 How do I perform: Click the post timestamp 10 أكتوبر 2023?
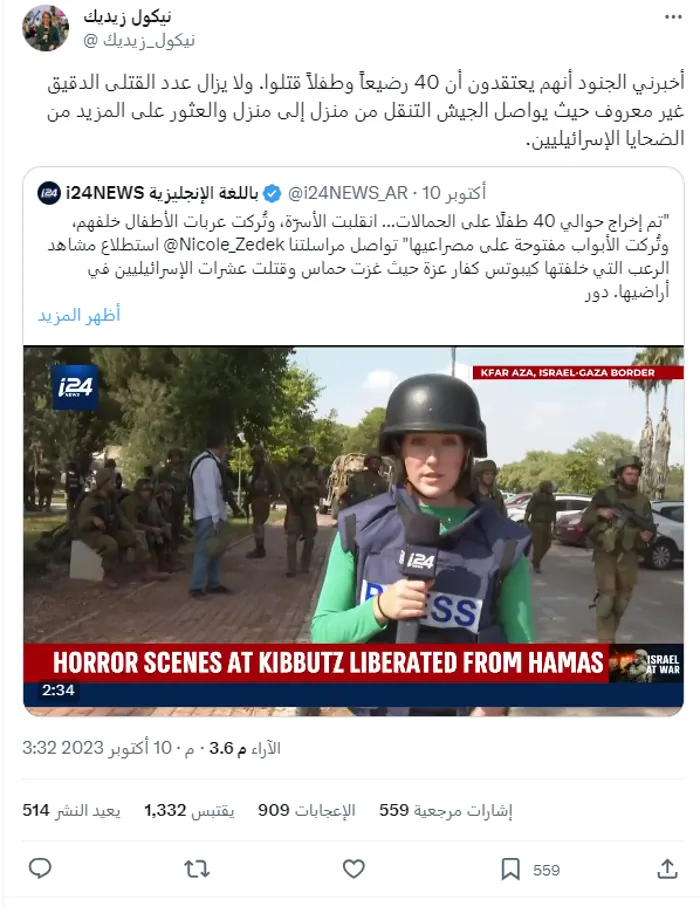(x=108, y=748)
